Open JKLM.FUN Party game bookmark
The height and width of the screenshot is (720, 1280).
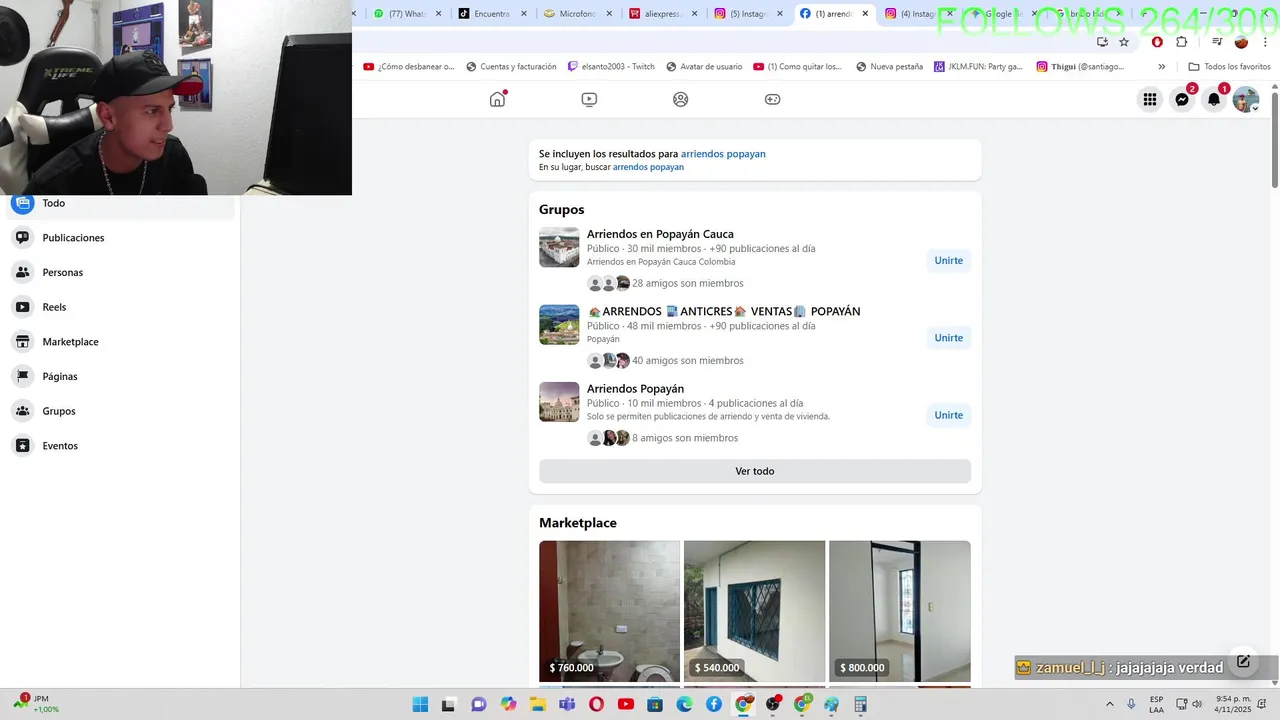pyautogui.click(x=979, y=67)
